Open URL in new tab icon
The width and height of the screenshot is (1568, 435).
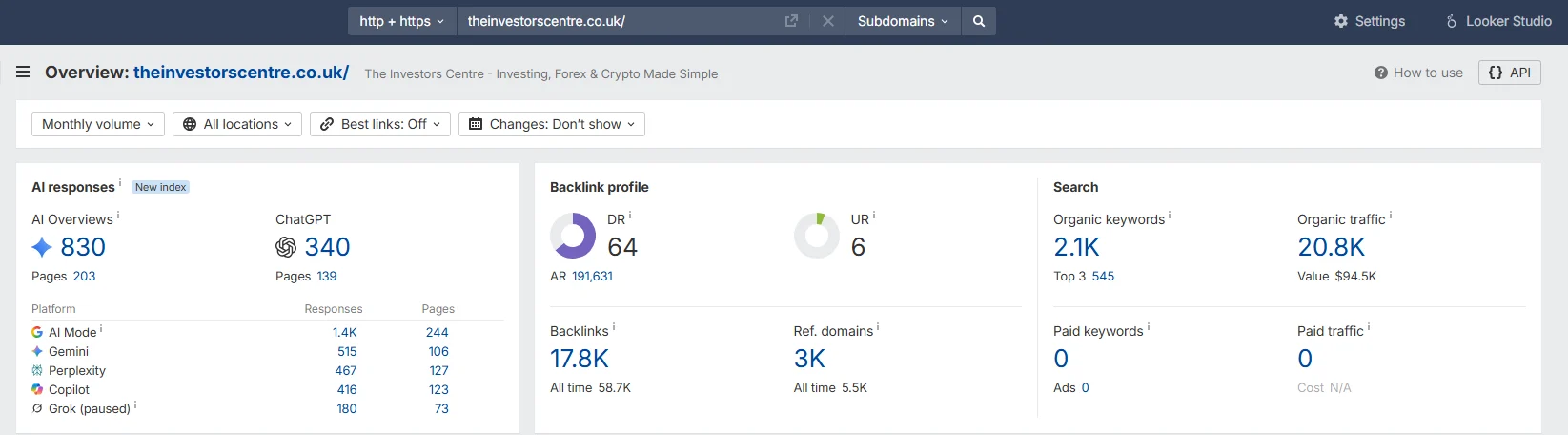pyautogui.click(x=791, y=21)
